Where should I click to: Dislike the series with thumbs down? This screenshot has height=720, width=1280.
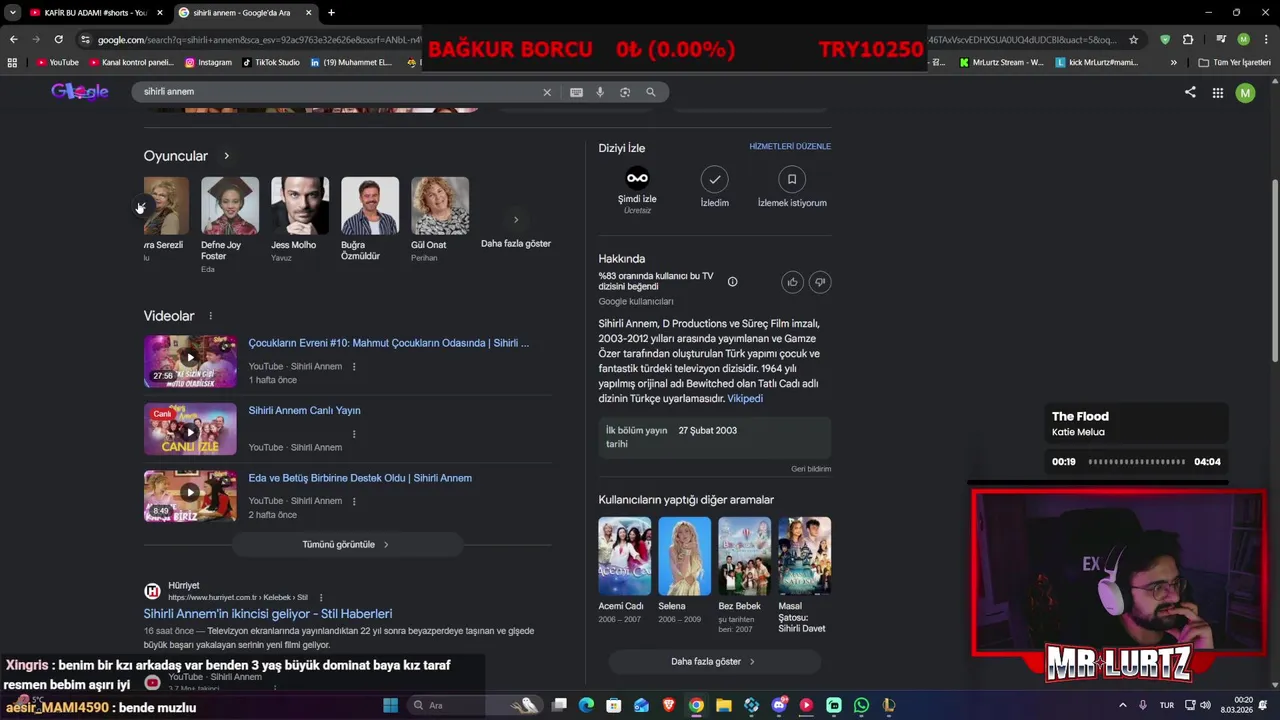click(x=820, y=282)
